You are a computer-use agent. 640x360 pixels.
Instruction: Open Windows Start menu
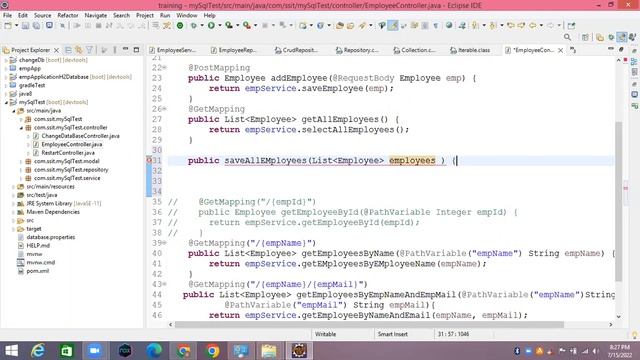[11, 351]
